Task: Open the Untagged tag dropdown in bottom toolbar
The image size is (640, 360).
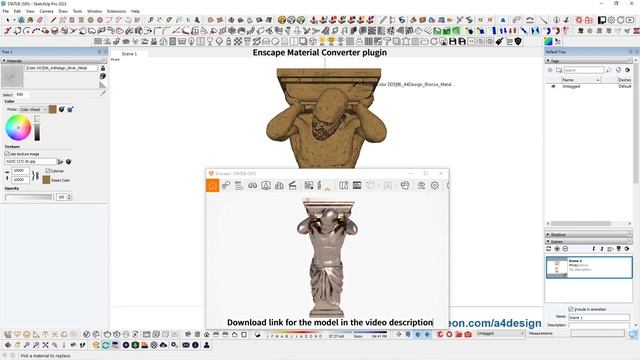Action: point(500,333)
